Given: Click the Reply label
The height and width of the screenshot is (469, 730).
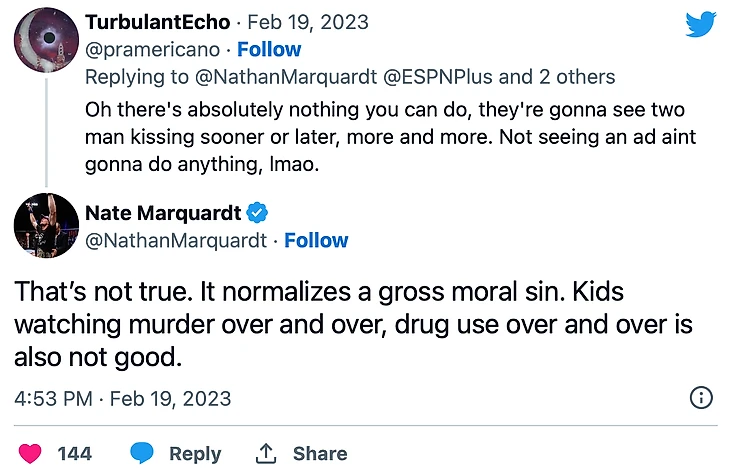Looking at the screenshot, I should 195,453.
